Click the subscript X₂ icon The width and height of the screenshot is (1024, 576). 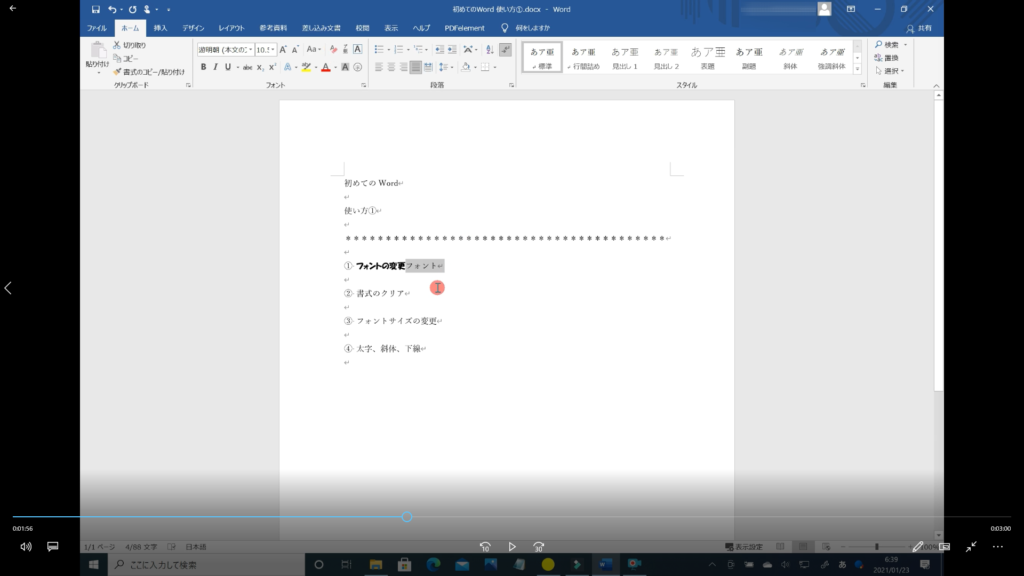point(259,67)
